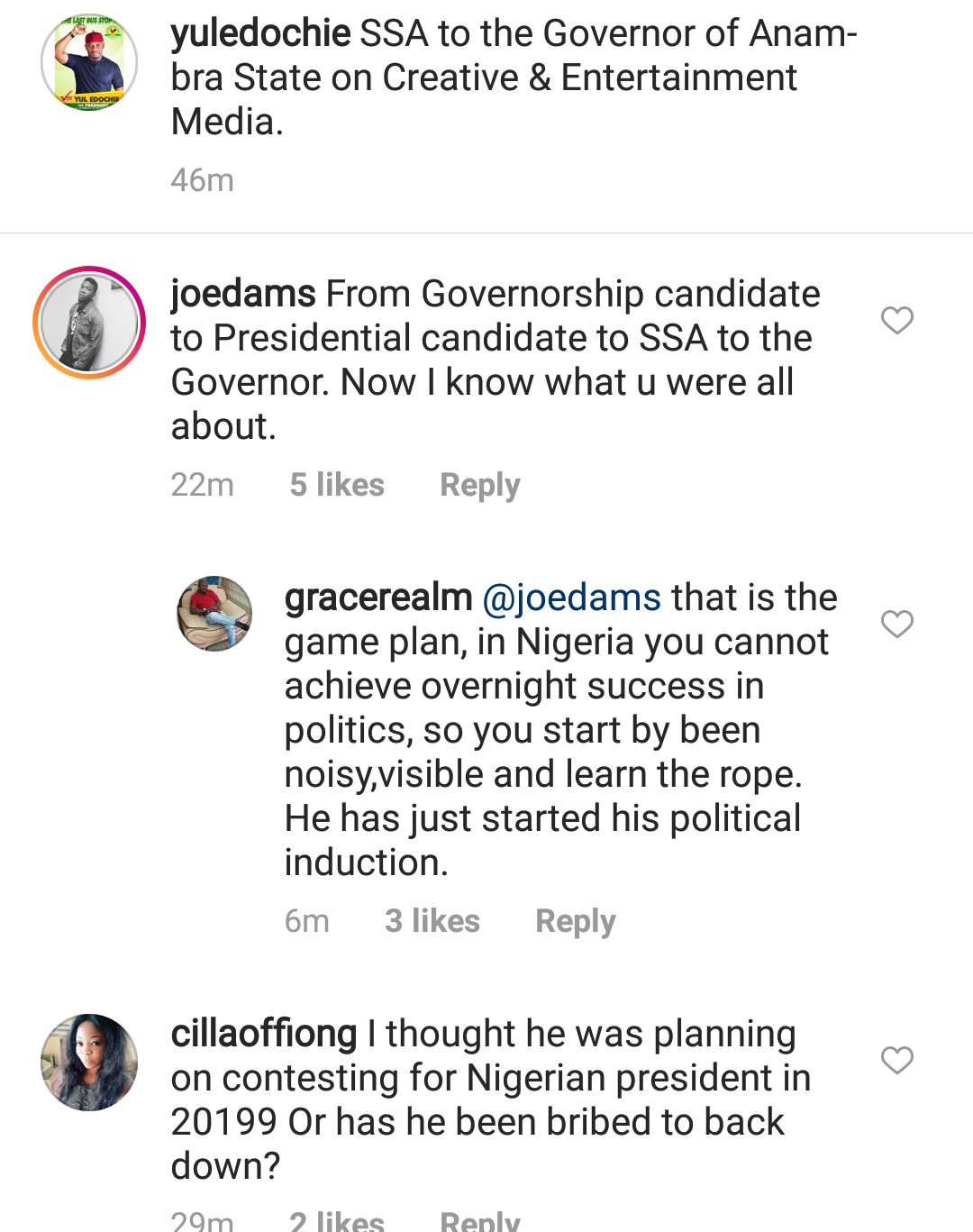Tap the 22m timestamp on joedams's comment
Image resolution: width=973 pixels, height=1232 pixels.
[203, 485]
